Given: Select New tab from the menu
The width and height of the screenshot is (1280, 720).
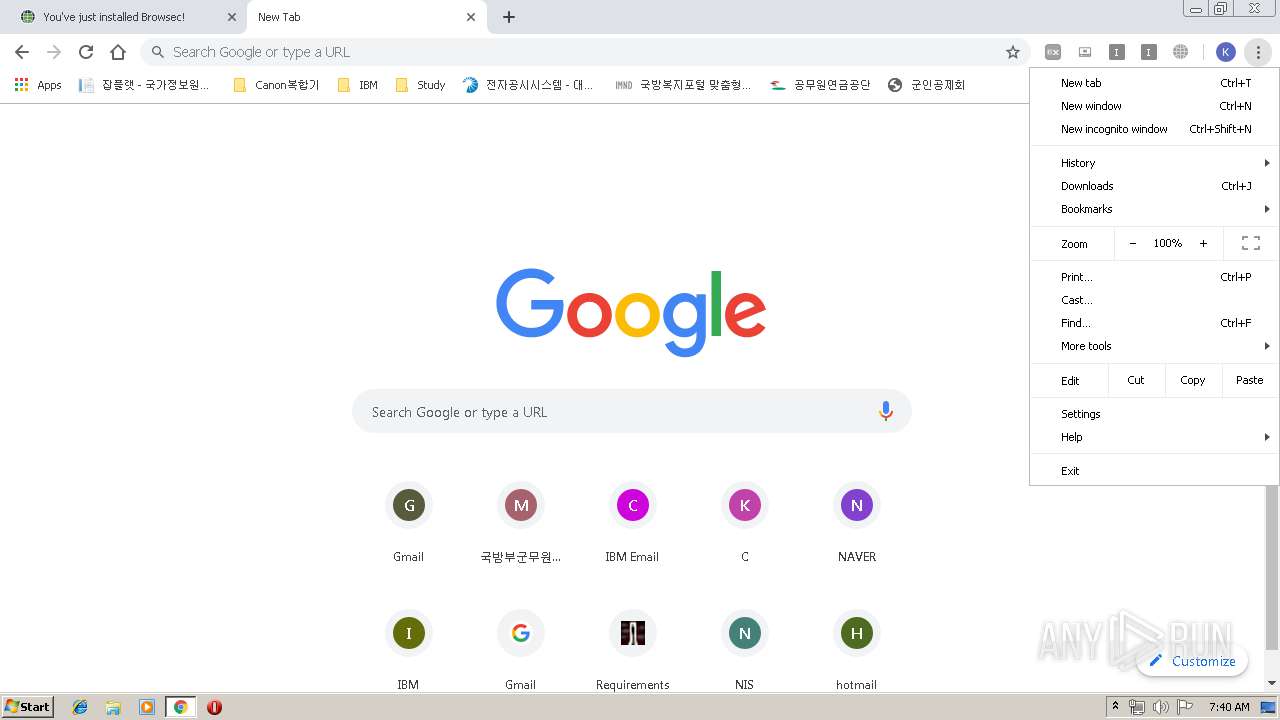Looking at the screenshot, I should (x=1154, y=83).
